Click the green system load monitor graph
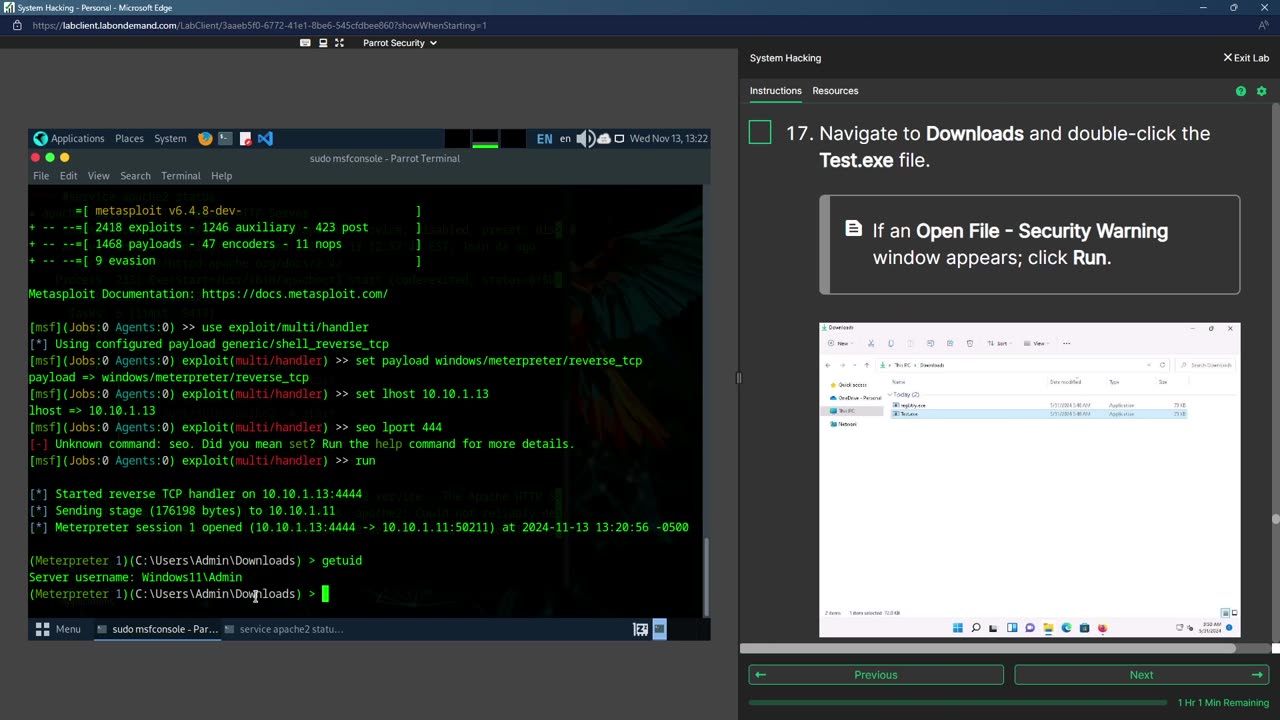The width and height of the screenshot is (1280, 720). point(485,139)
